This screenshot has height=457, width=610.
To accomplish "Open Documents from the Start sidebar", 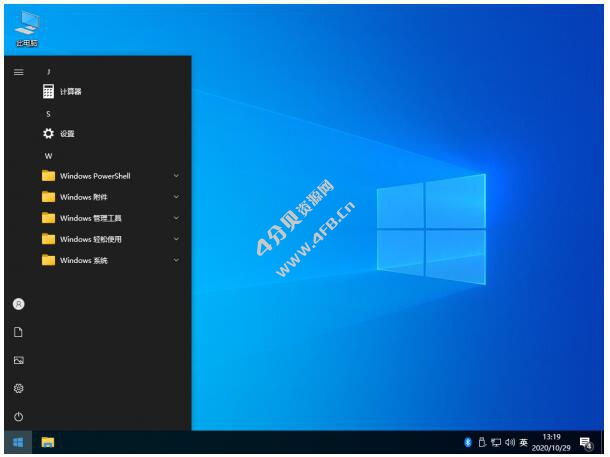I will point(18,331).
